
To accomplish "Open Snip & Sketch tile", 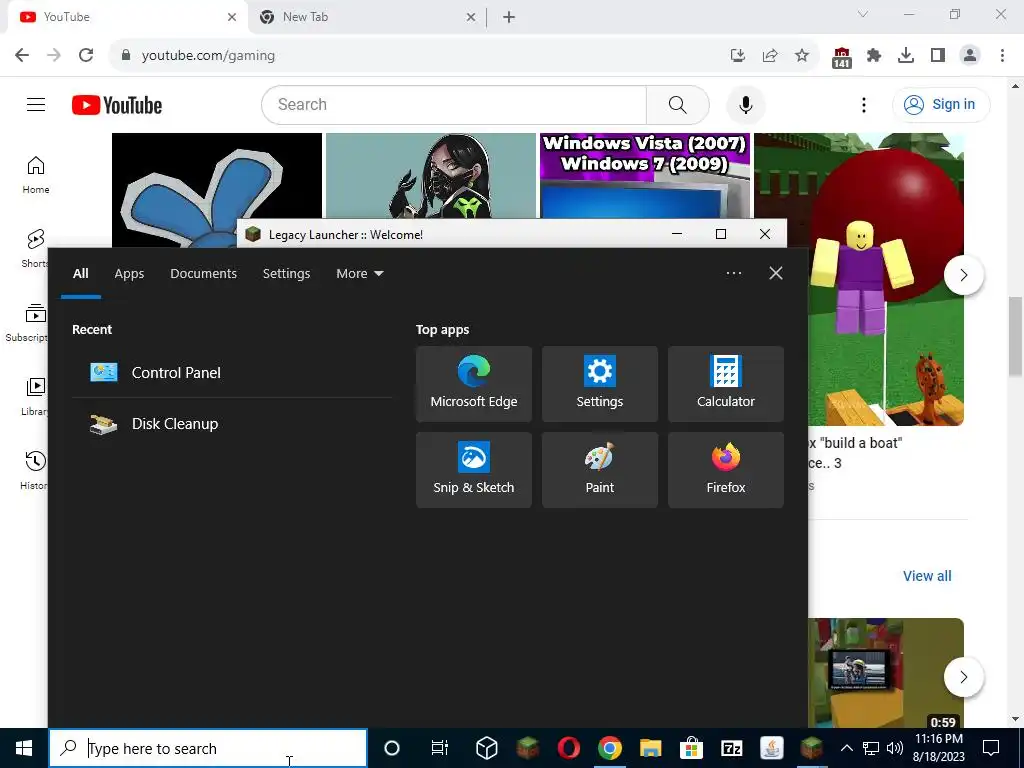I will coord(473,470).
